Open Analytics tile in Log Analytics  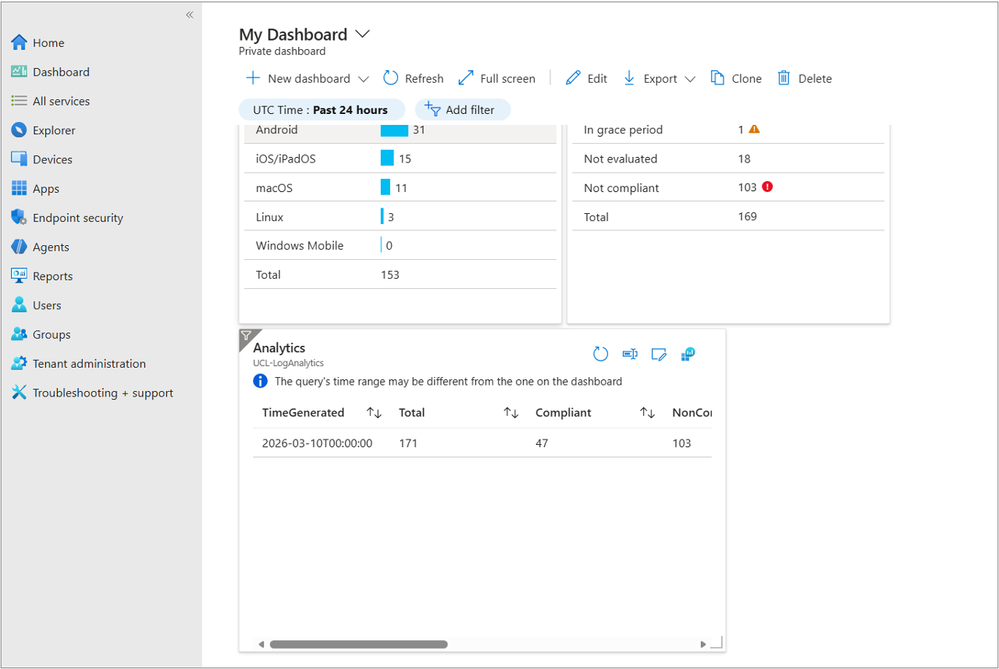pyautogui.click(x=688, y=354)
